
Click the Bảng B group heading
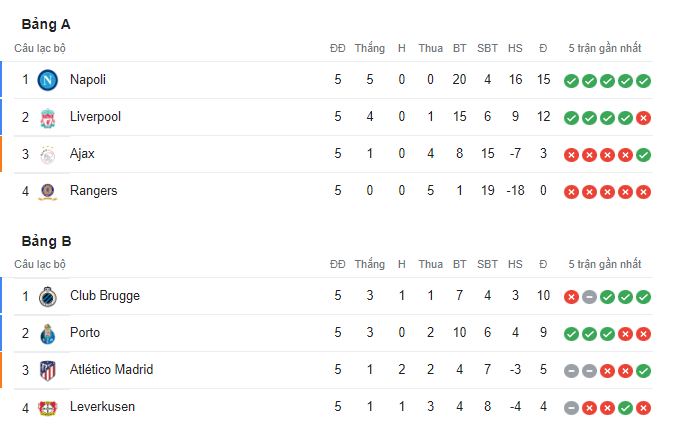point(46,241)
